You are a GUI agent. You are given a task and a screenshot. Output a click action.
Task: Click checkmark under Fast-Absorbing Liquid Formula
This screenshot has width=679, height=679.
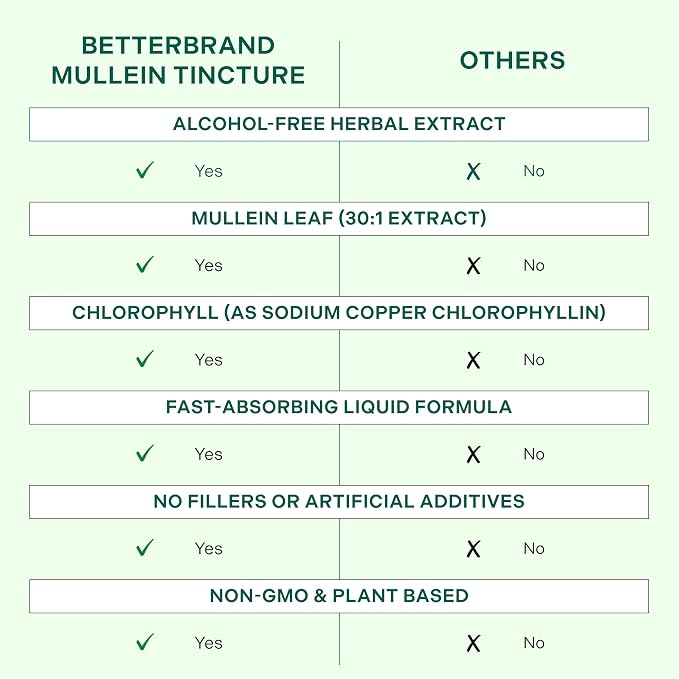click(145, 453)
